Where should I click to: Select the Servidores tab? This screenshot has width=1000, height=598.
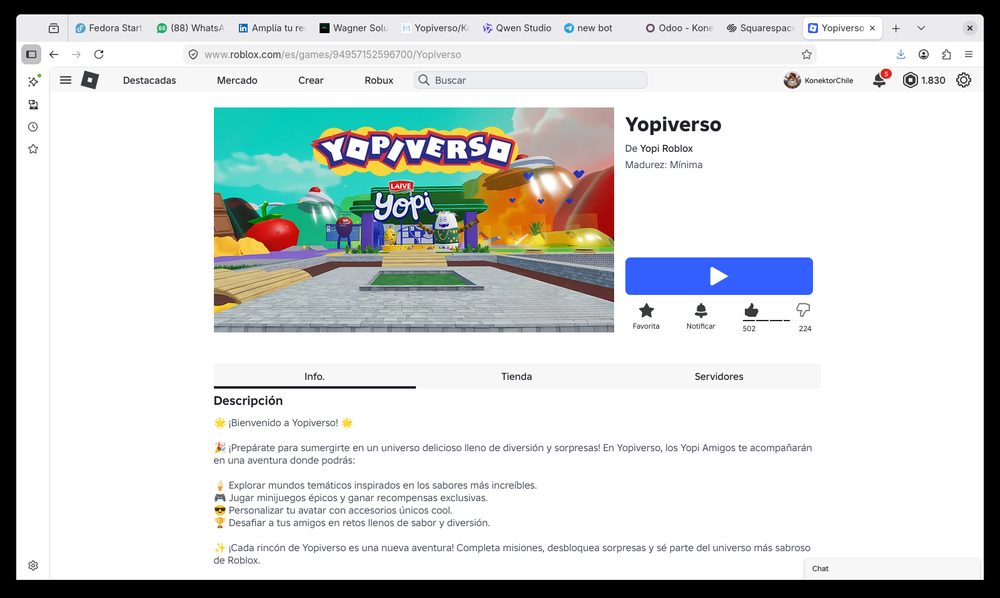point(719,376)
